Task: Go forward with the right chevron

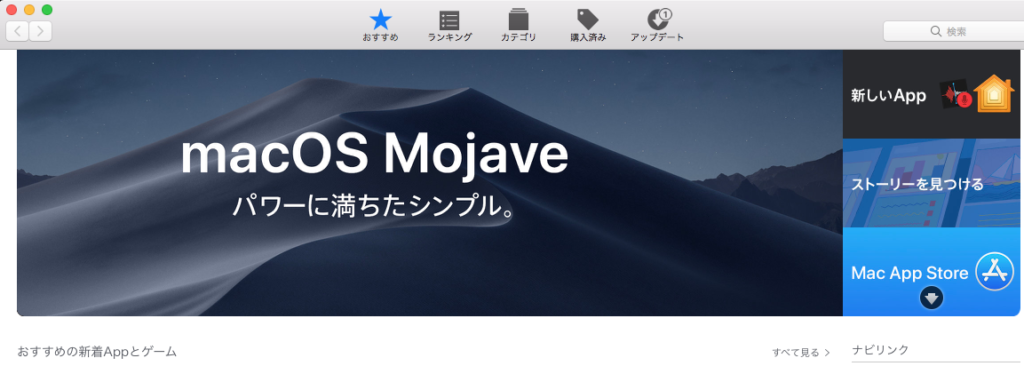Action: pos(40,31)
